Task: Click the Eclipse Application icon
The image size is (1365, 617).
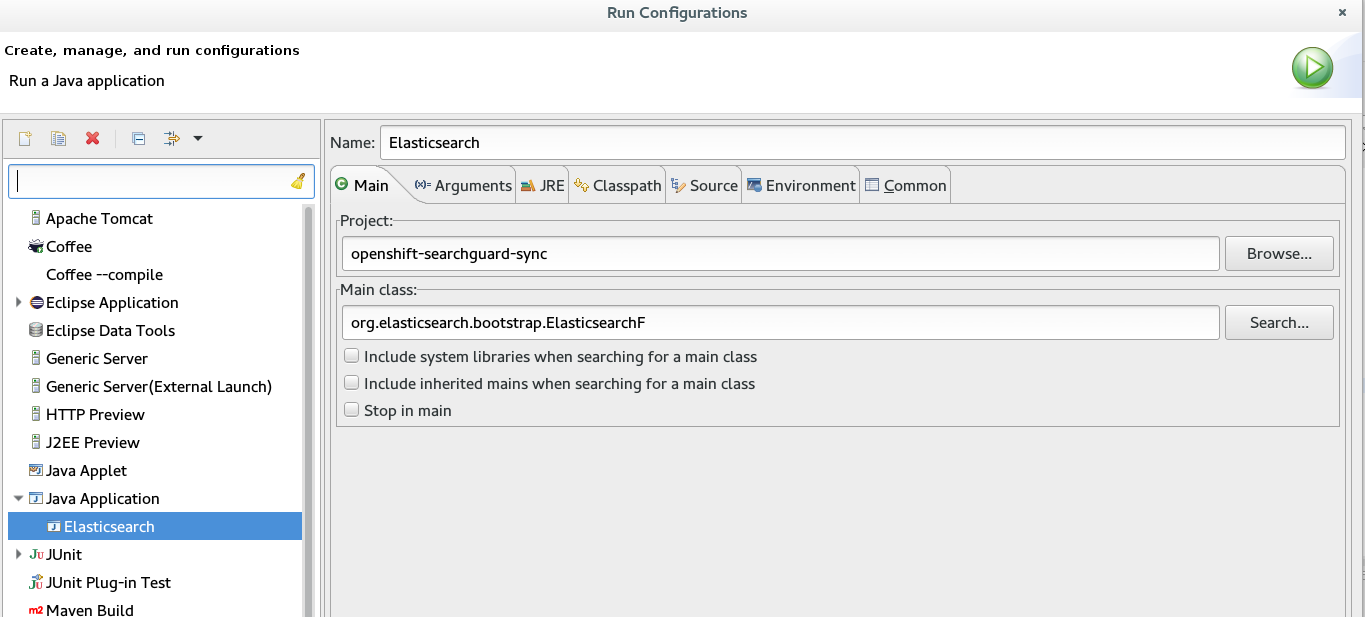Action: [x=36, y=302]
